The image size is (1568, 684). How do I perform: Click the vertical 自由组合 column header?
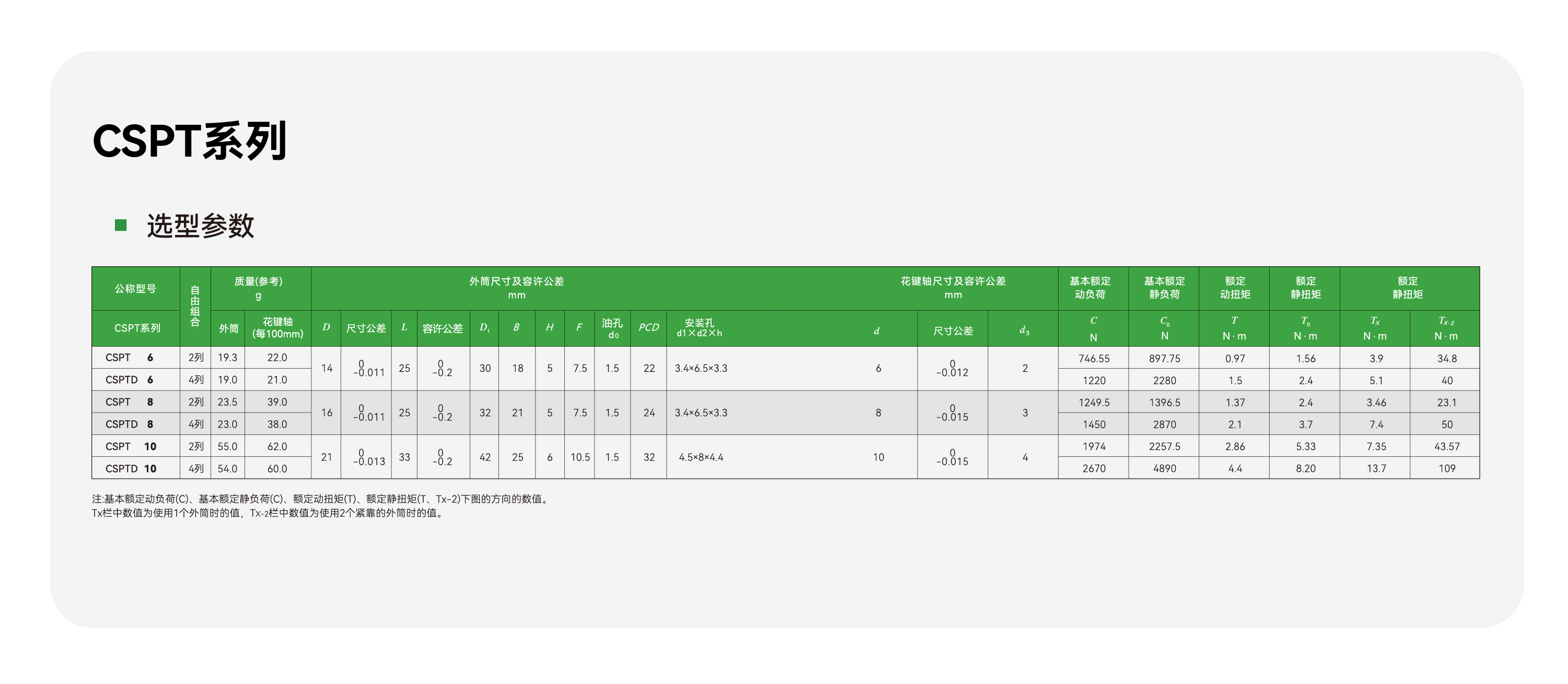(x=195, y=306)
